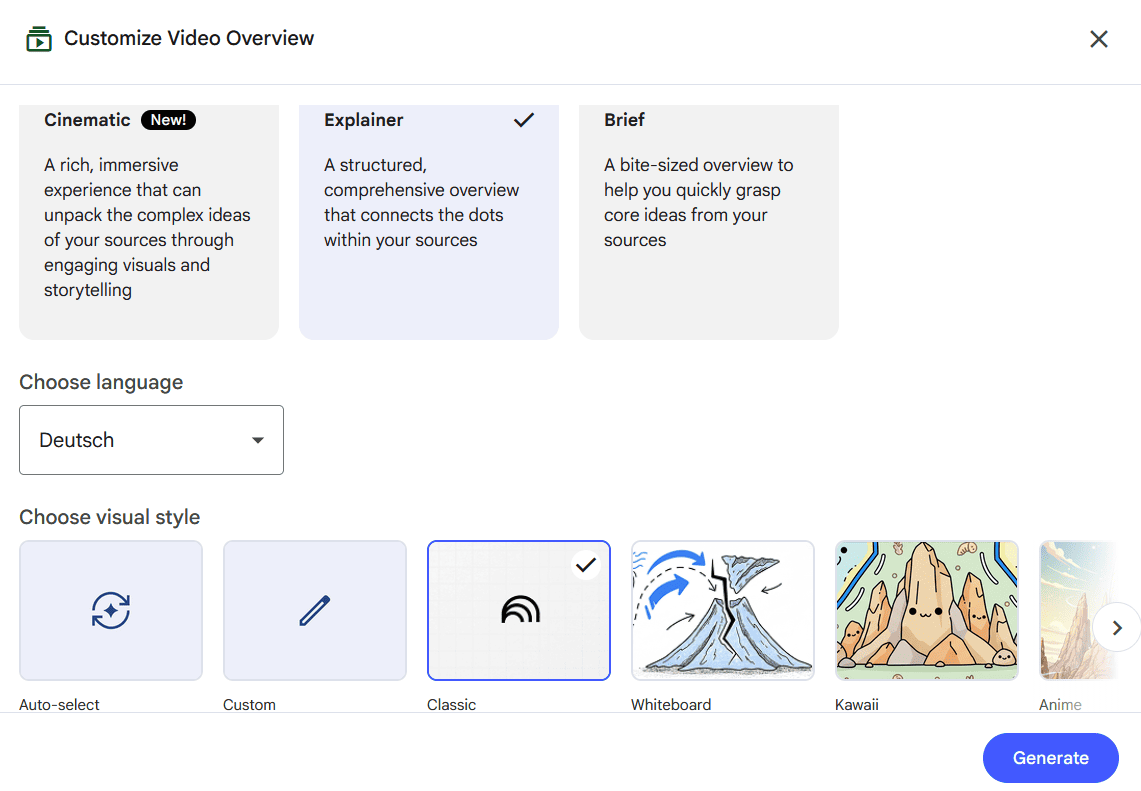Click the Custom style pencil icon
This screenshot has width=1141, height=791.
click(x=314, y=610)
